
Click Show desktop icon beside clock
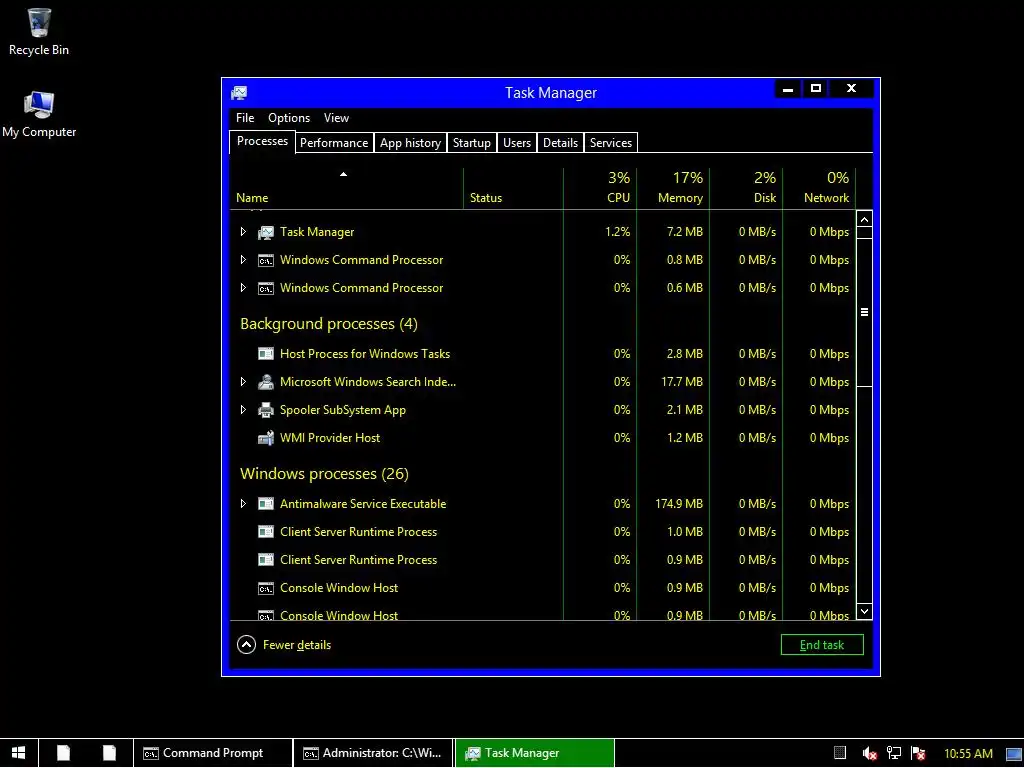point(1014,754)
